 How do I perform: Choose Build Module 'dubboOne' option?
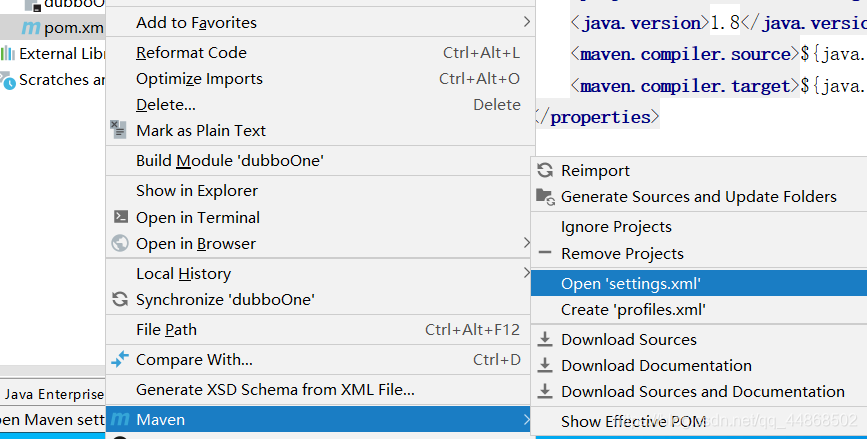(230, 160)
